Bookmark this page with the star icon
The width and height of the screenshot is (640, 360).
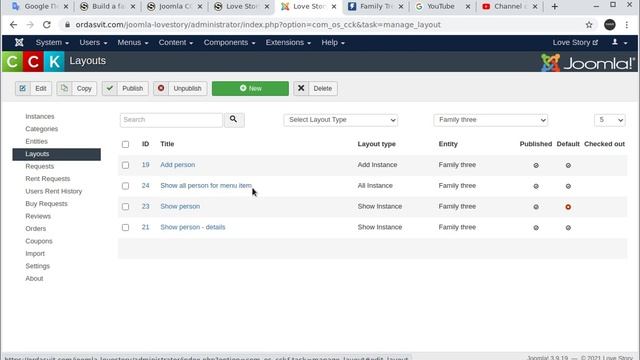click(x=589, y=25)
